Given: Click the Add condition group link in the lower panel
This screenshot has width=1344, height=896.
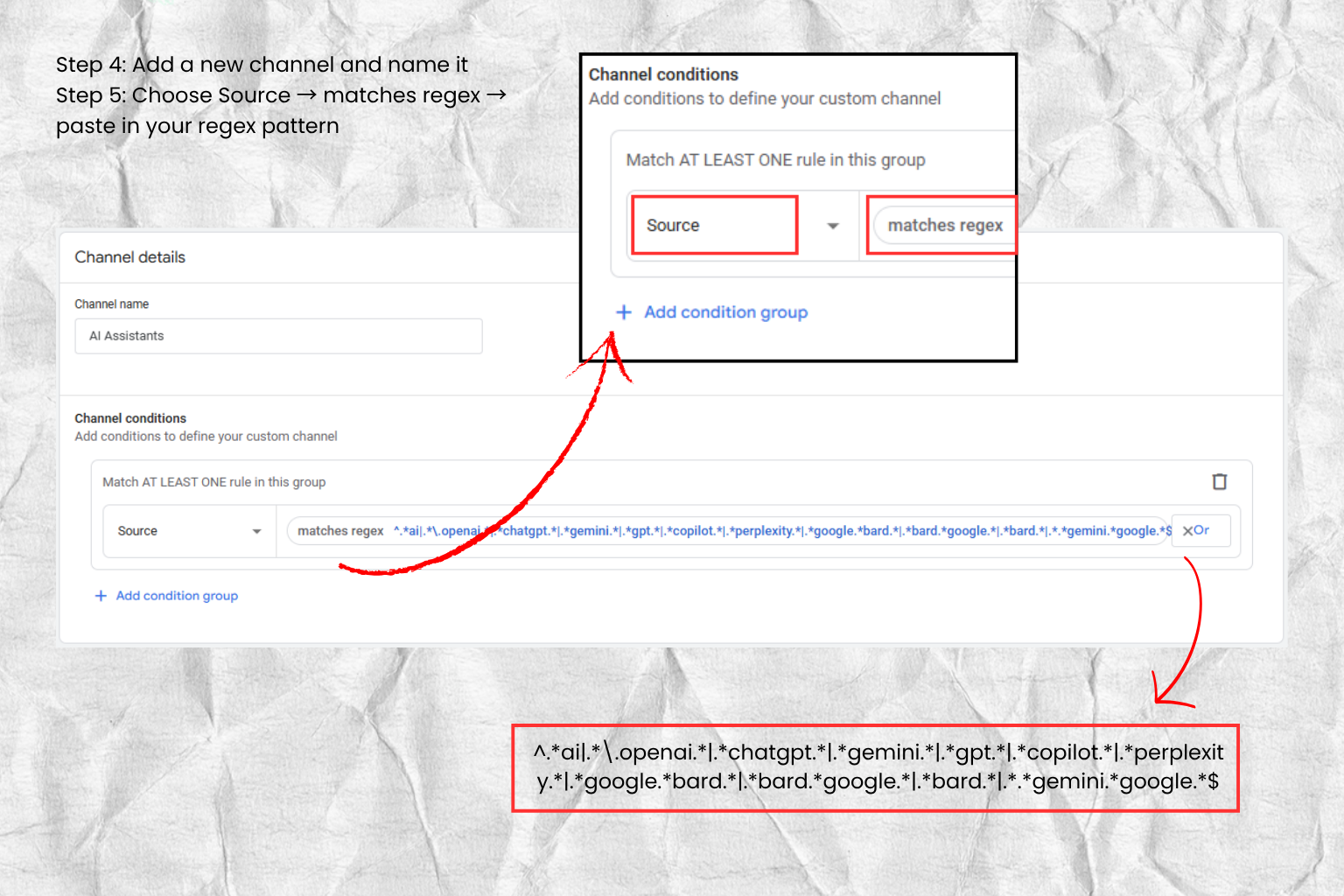Looking at the screenshot, I should (177, 596).
